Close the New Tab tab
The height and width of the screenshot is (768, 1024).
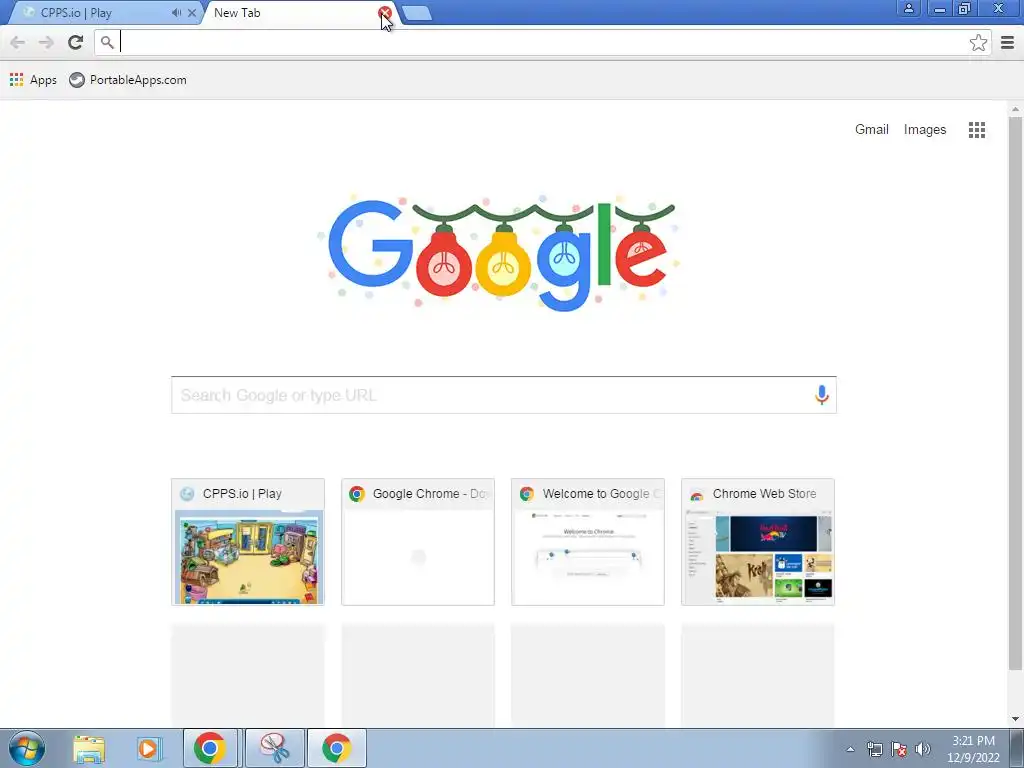coord(385,12)
